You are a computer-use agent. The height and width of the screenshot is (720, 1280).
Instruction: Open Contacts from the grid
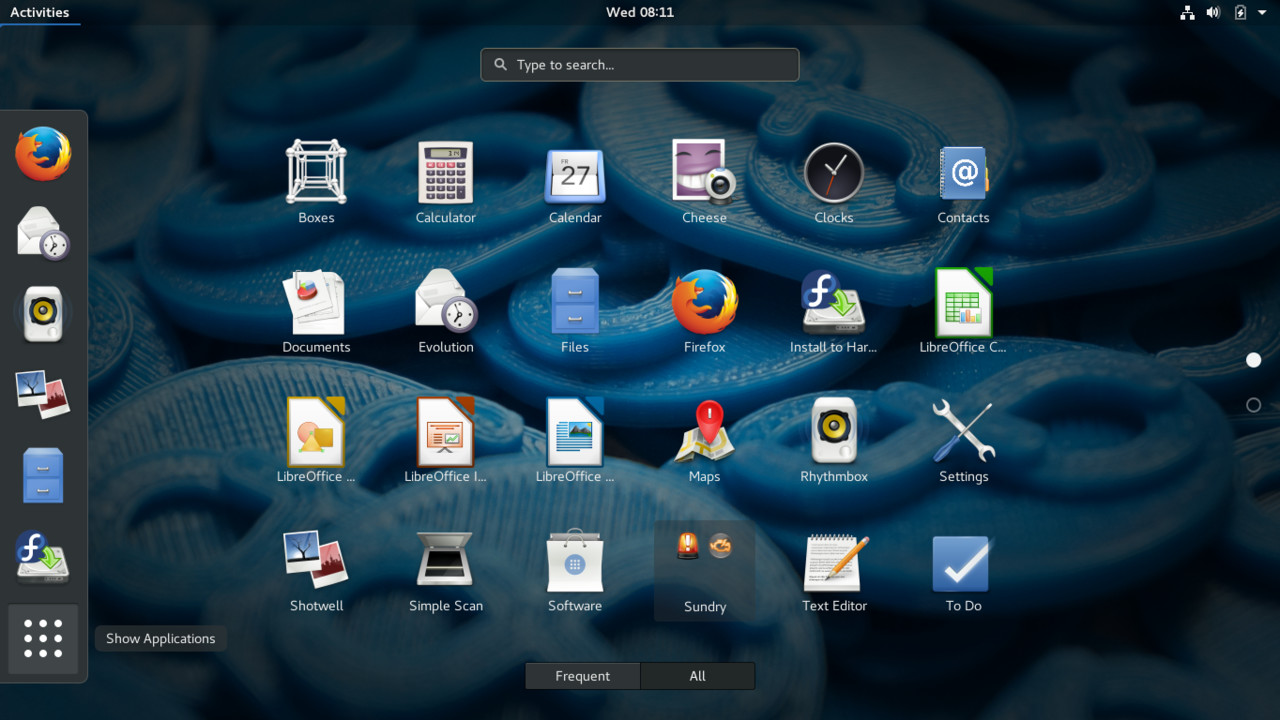pos(963,183)
